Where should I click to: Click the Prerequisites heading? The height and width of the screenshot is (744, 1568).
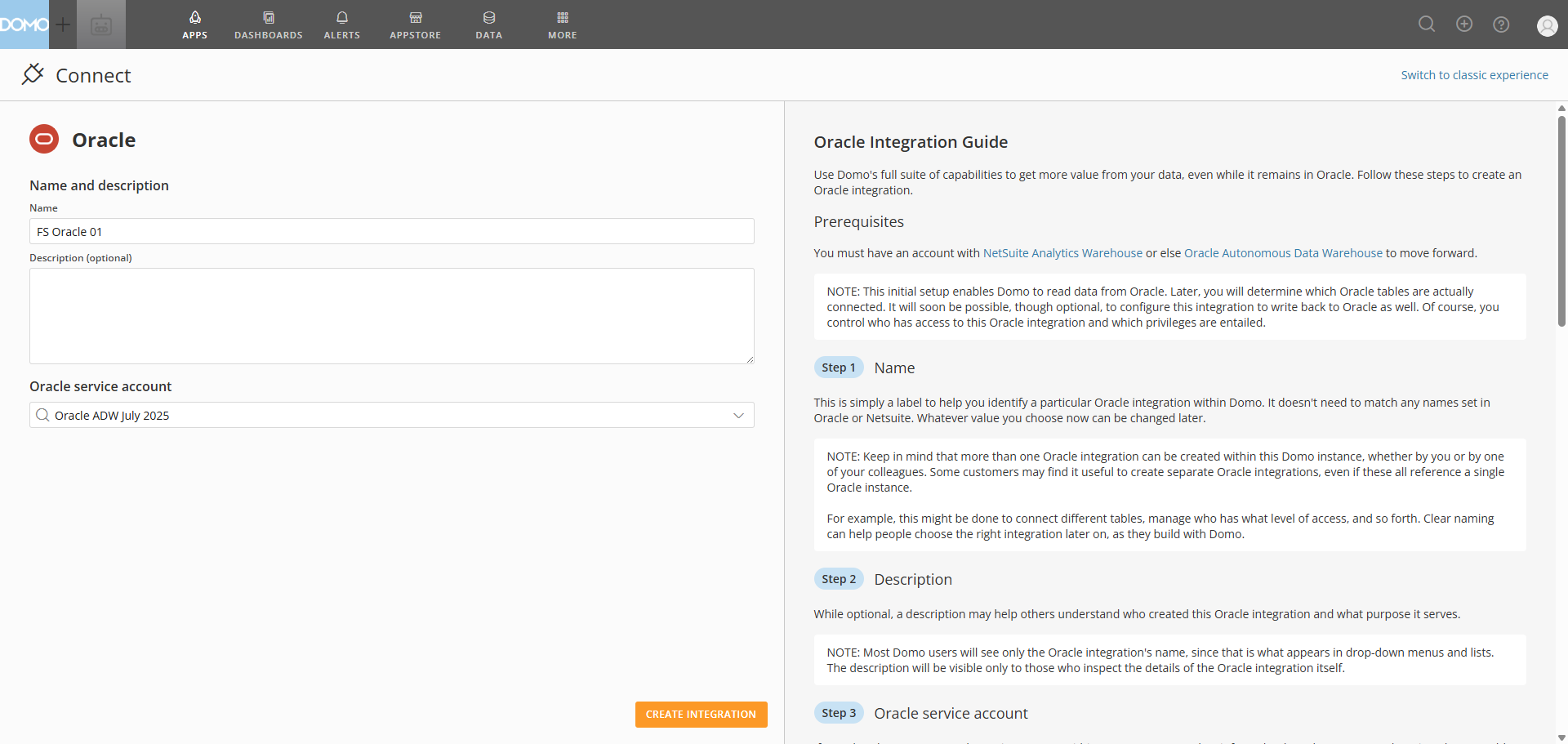(858, 222)
